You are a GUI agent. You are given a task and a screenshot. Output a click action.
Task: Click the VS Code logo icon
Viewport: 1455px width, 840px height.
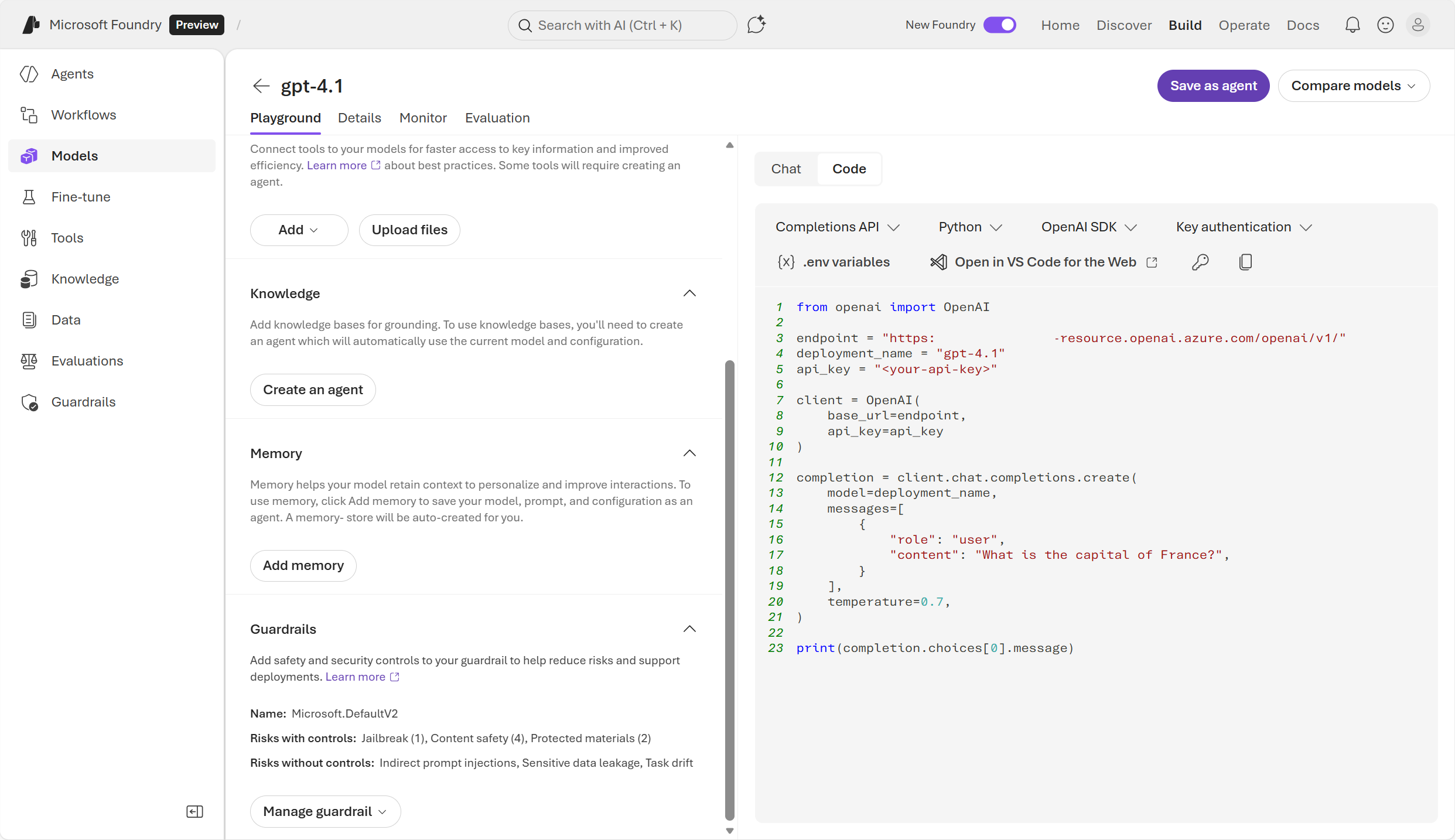pos(938,262)
